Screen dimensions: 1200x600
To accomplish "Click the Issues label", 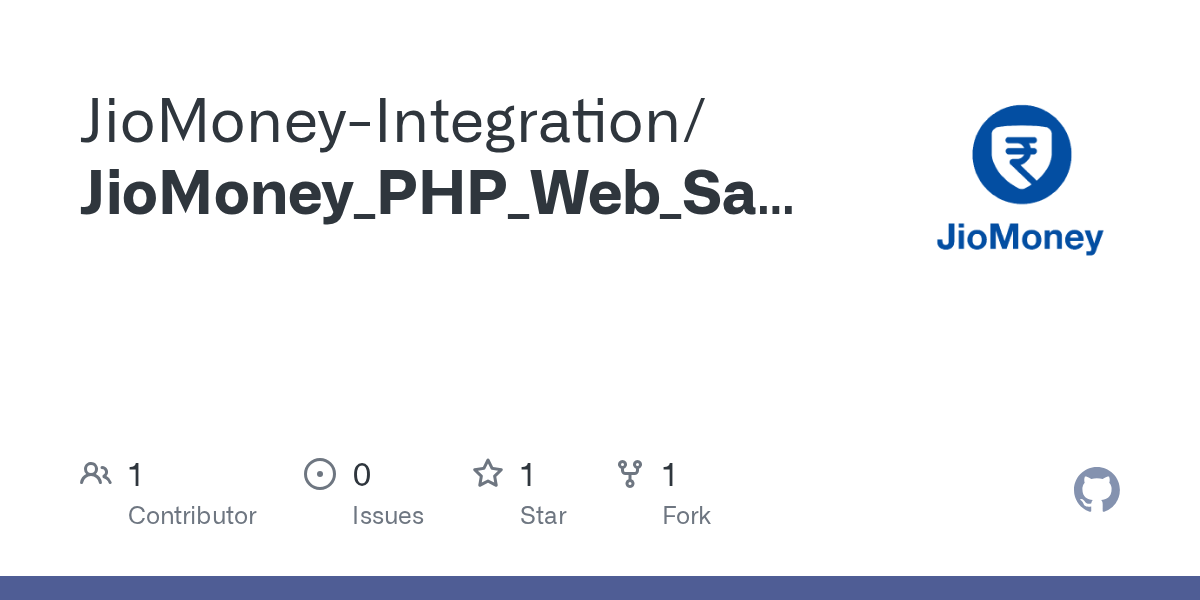I will (x=388, y=516).
